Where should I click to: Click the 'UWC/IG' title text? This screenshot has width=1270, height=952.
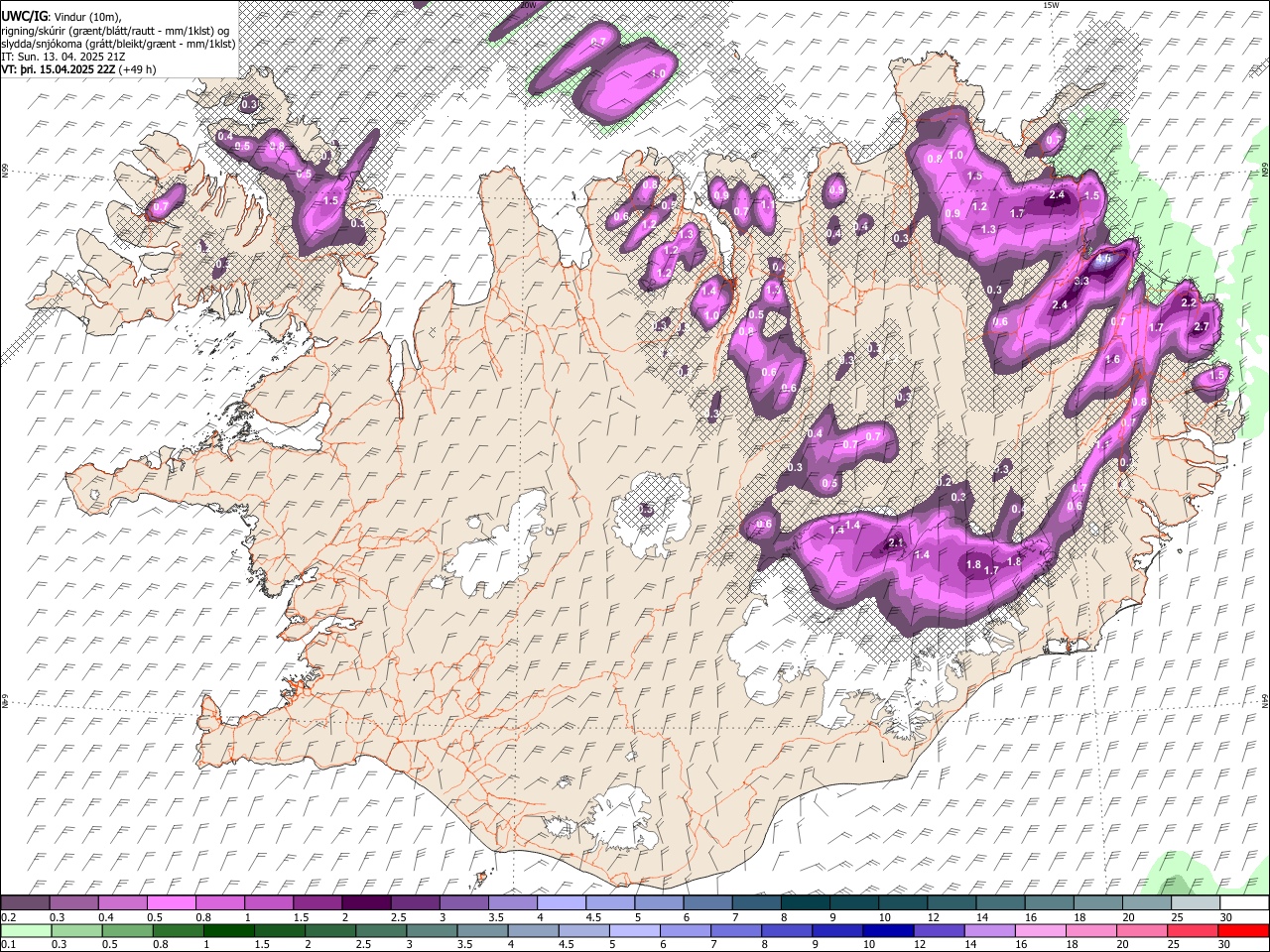(x=24, y=16)
